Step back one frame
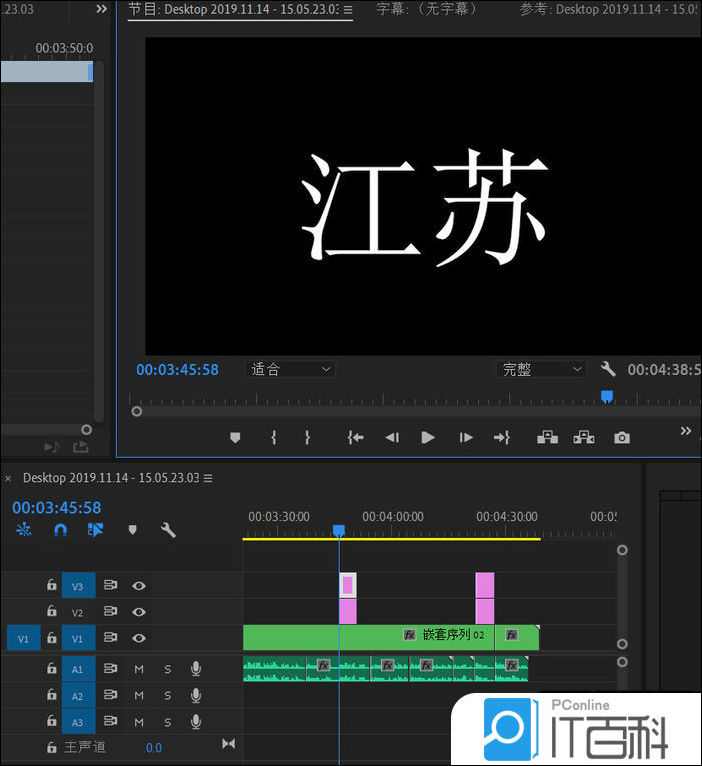Image resolution: width=702 pixels, height=766 pixels. point(392,437)
